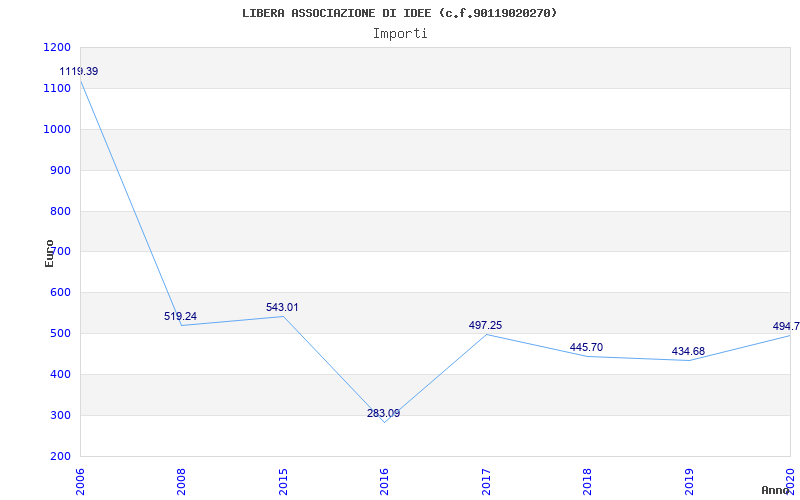Select the 445.70 data label
This screenshot has height=500, width=800.
[x=586, y=347]
